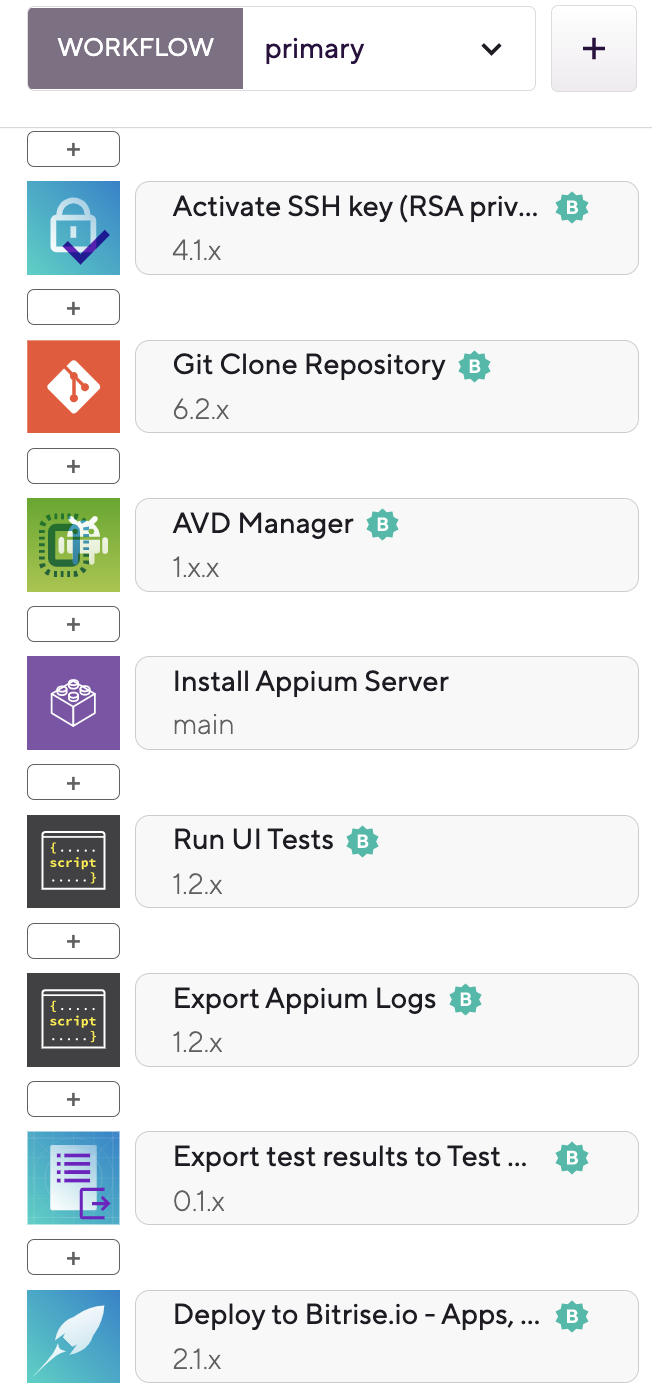The width and height of the screenshot is (652, 1398).
Task: Click version 1.x.x under AVD Manager
Action: pyautogui.click(x=196, y=568)
